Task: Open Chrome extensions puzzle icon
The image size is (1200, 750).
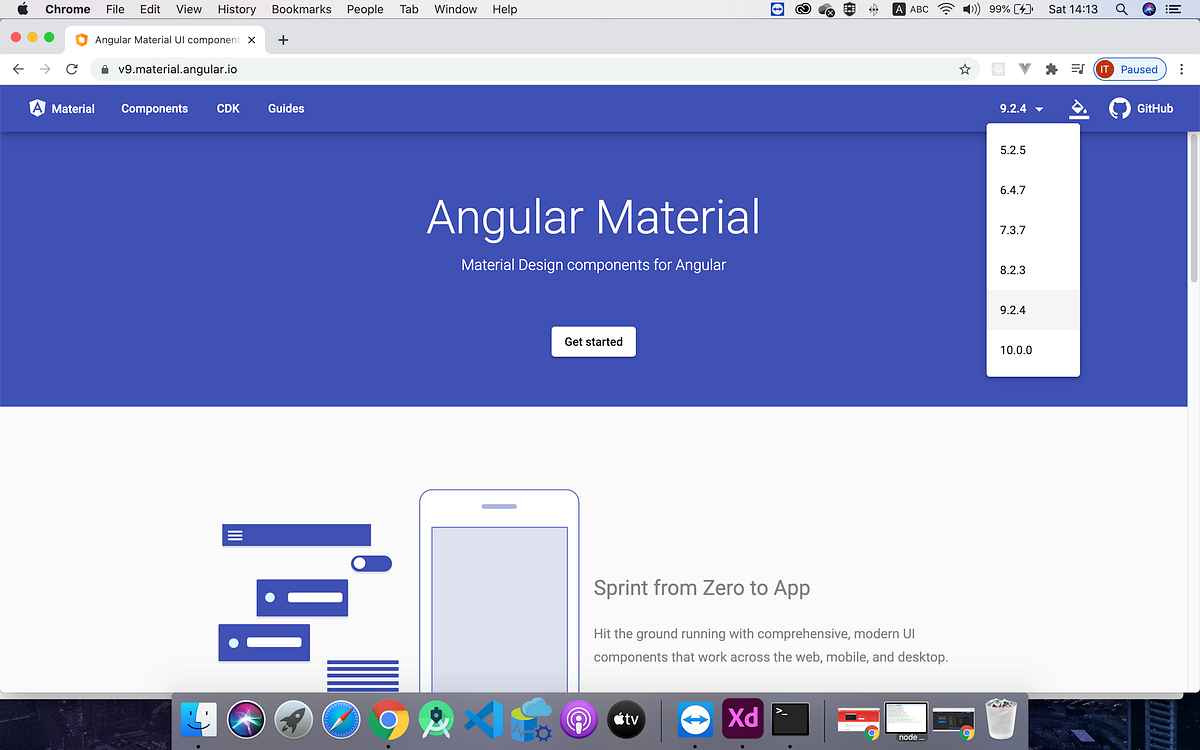Action: (x=1050, y=69)
